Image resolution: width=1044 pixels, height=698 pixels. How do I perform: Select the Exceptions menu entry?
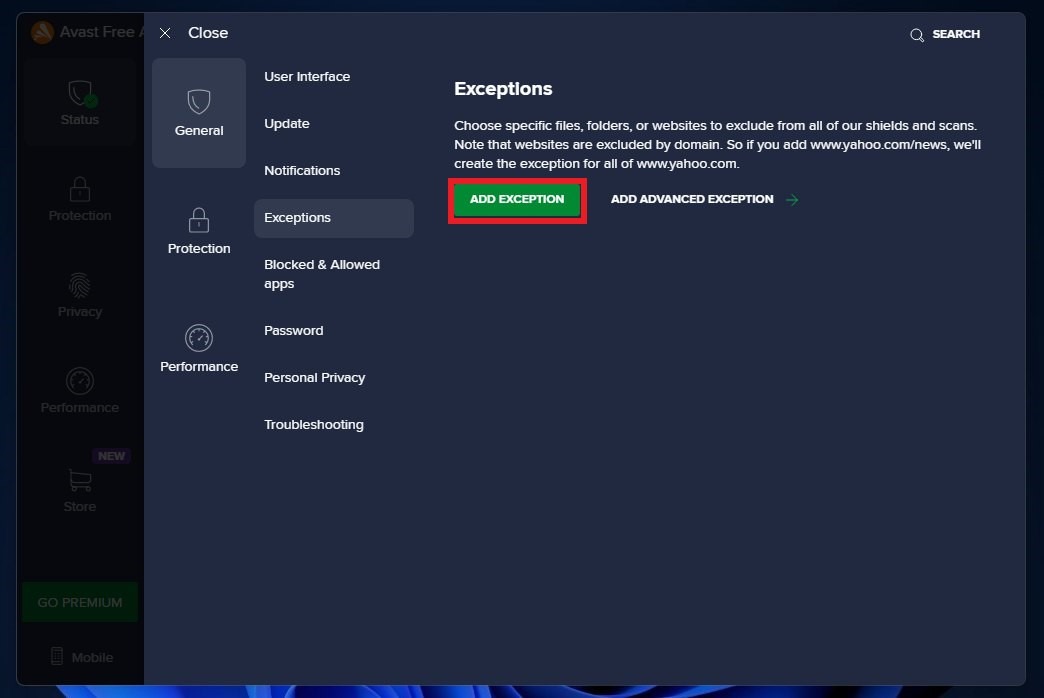[297, 218]
